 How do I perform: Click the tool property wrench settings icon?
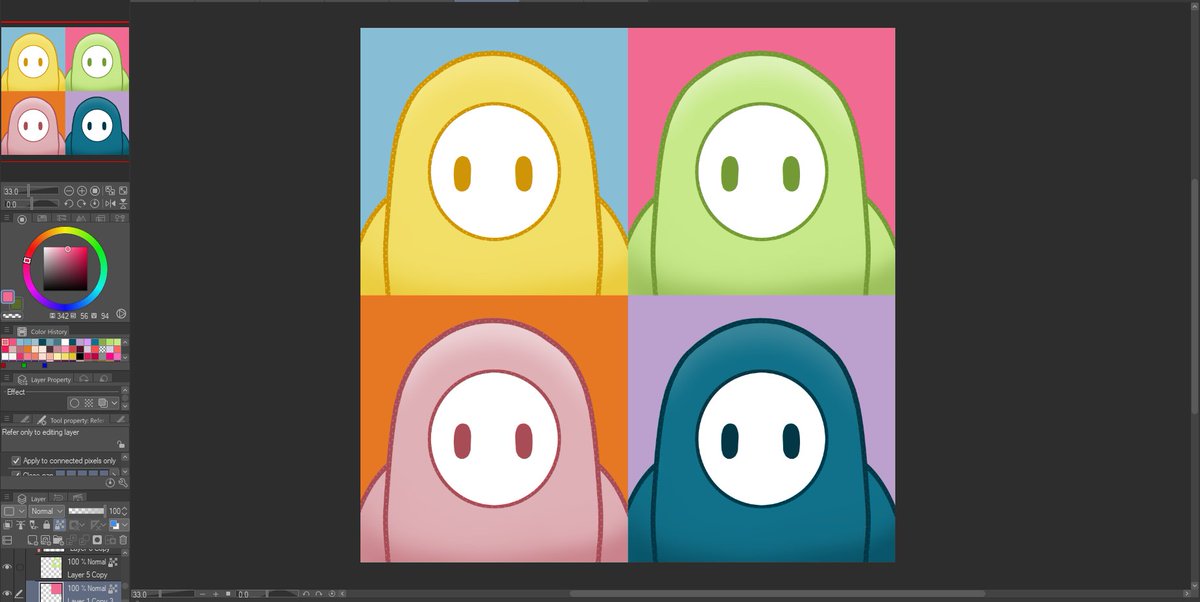(123, 482)
